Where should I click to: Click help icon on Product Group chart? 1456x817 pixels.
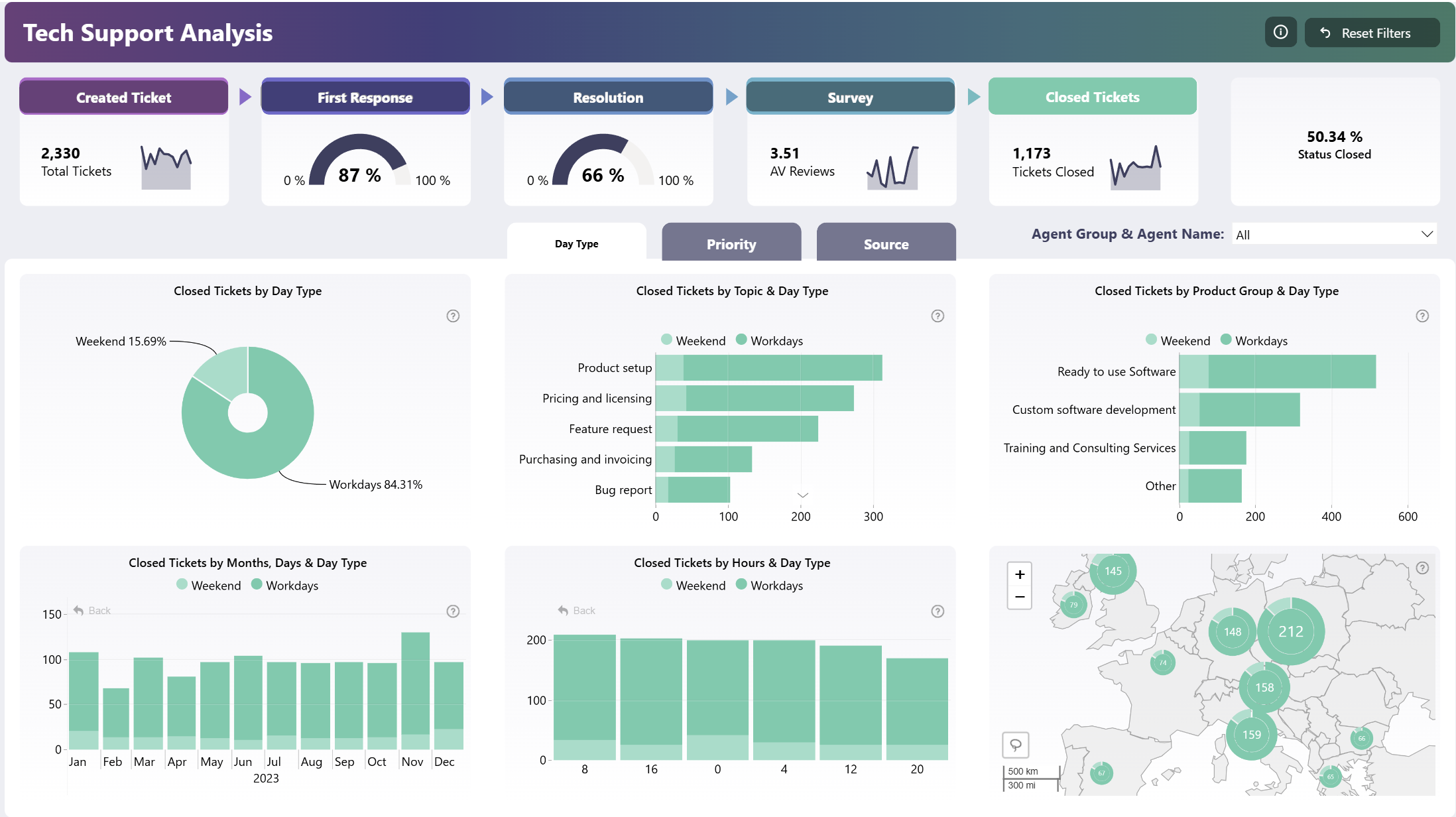click(1422, 316)
